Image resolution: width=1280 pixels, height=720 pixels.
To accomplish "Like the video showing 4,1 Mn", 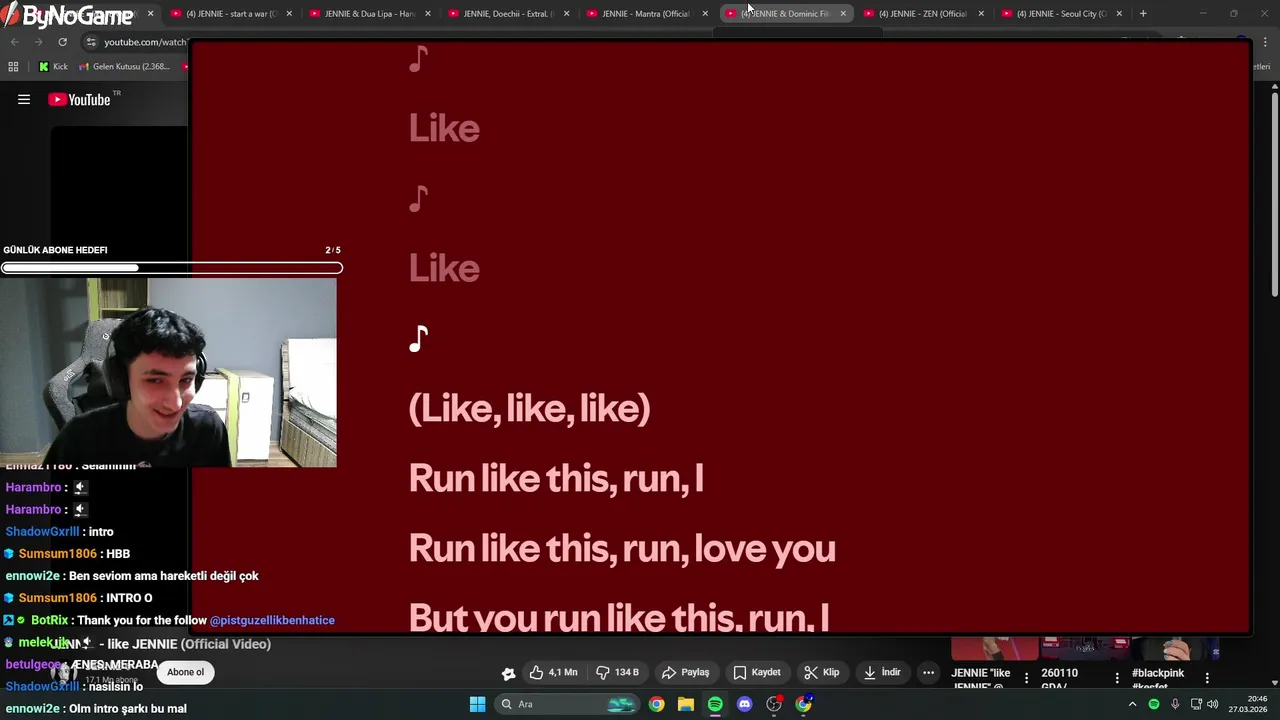I will point(553,673).
